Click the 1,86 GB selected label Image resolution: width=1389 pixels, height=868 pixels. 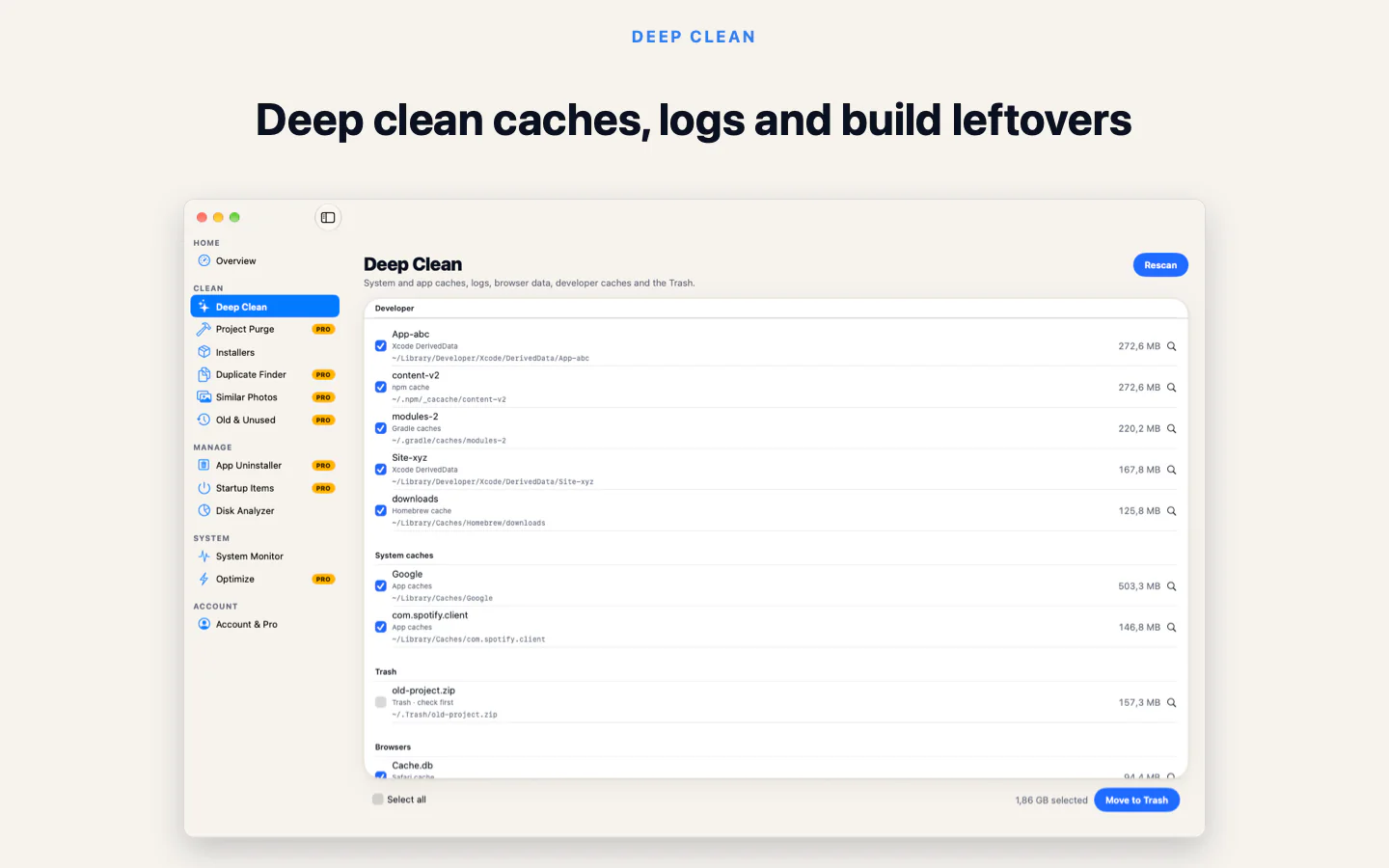coord(1051,800)
